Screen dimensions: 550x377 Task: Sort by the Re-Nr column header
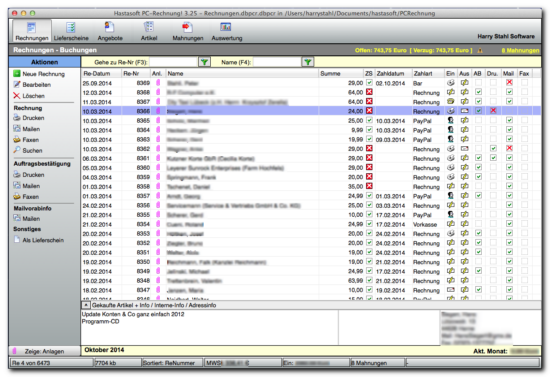pyautogui.click(x=136, y=73)
